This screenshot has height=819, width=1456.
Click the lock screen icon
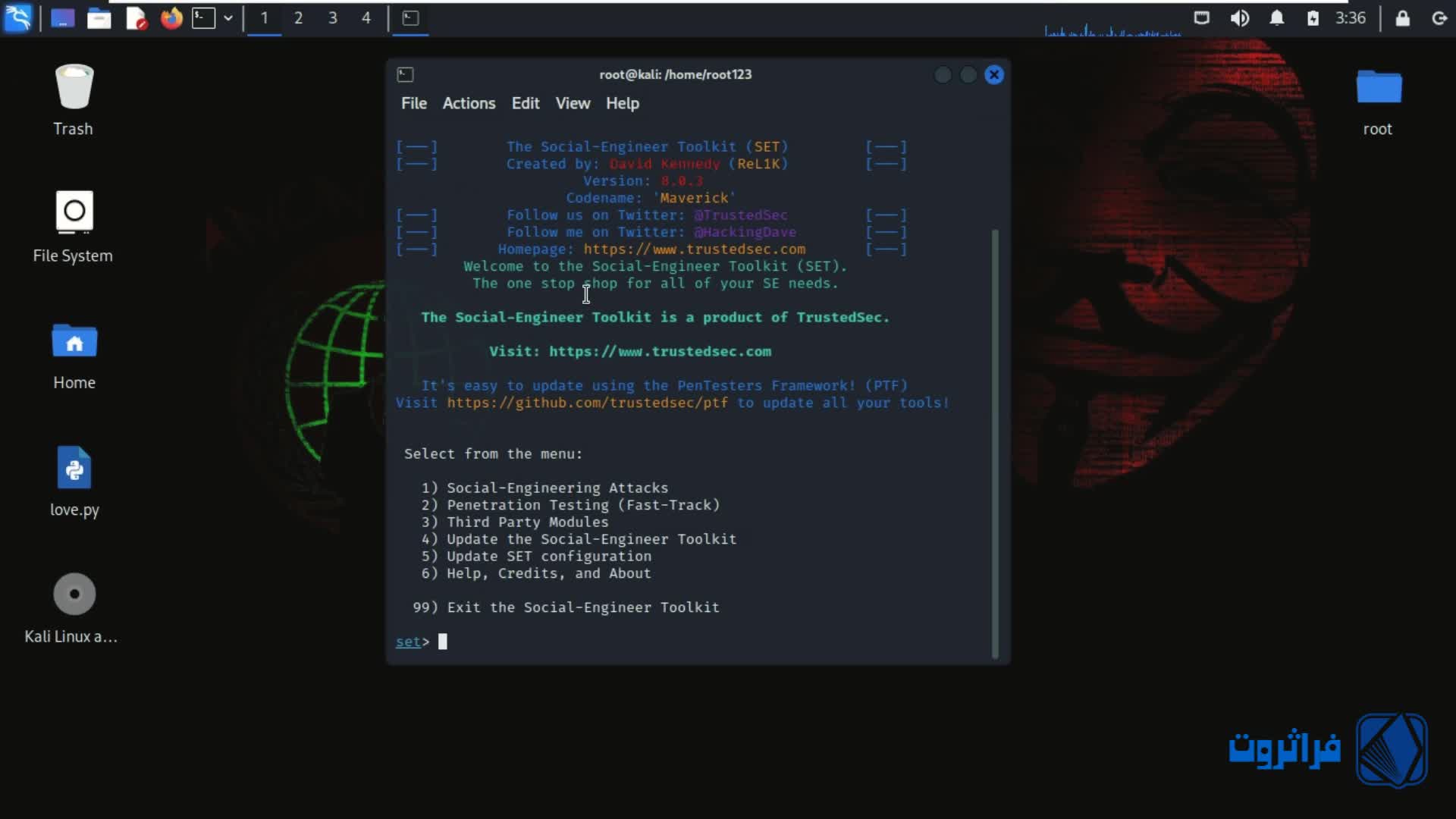[1402, 17]
